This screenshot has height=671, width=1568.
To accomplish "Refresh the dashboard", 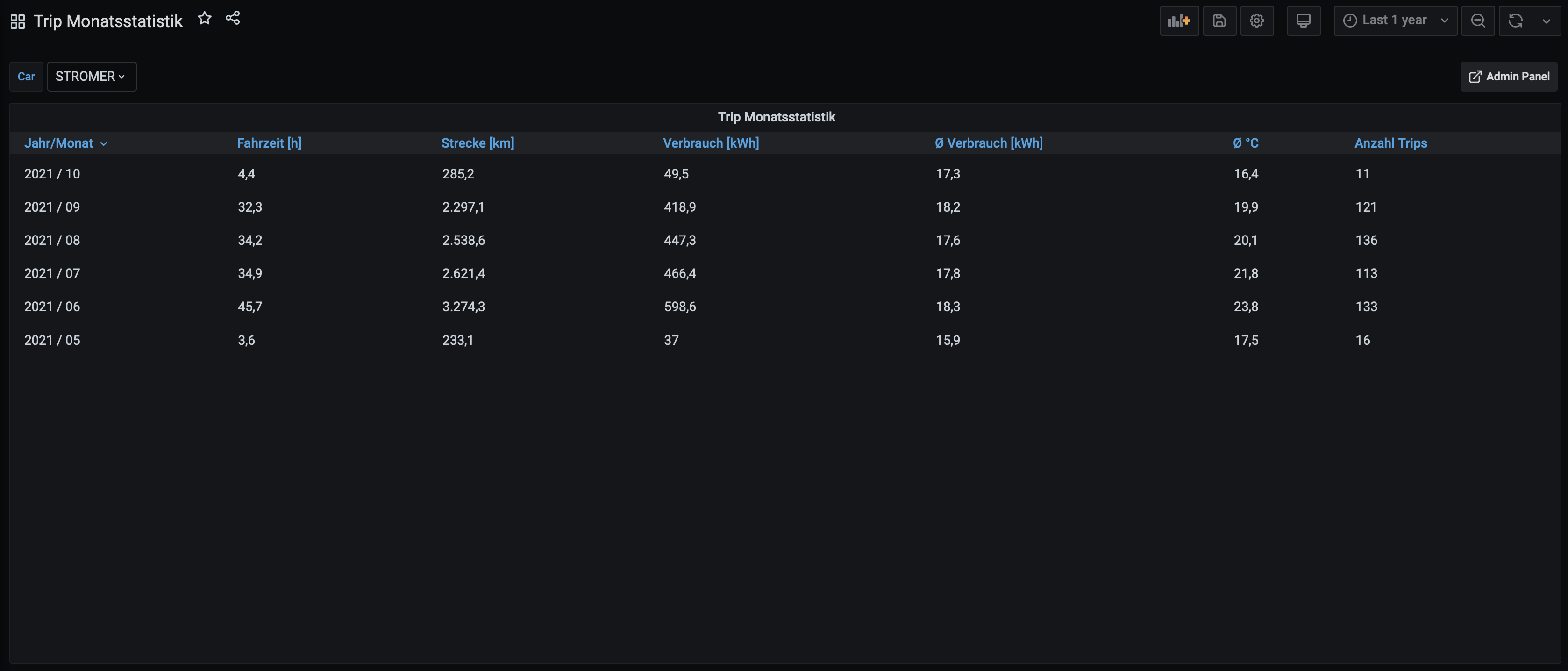I will [1514, 21].
